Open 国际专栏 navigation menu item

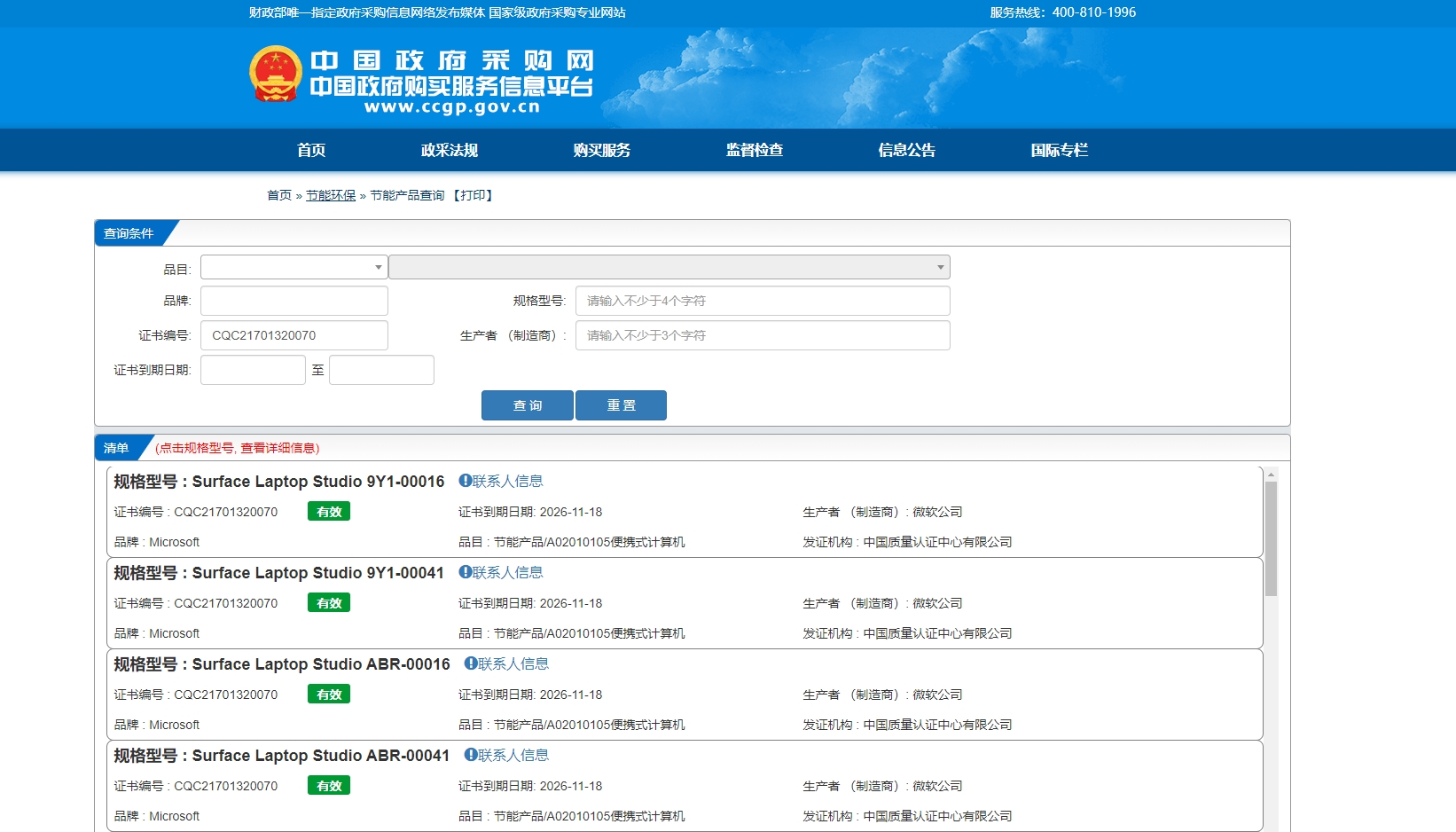click(1060, 150)
